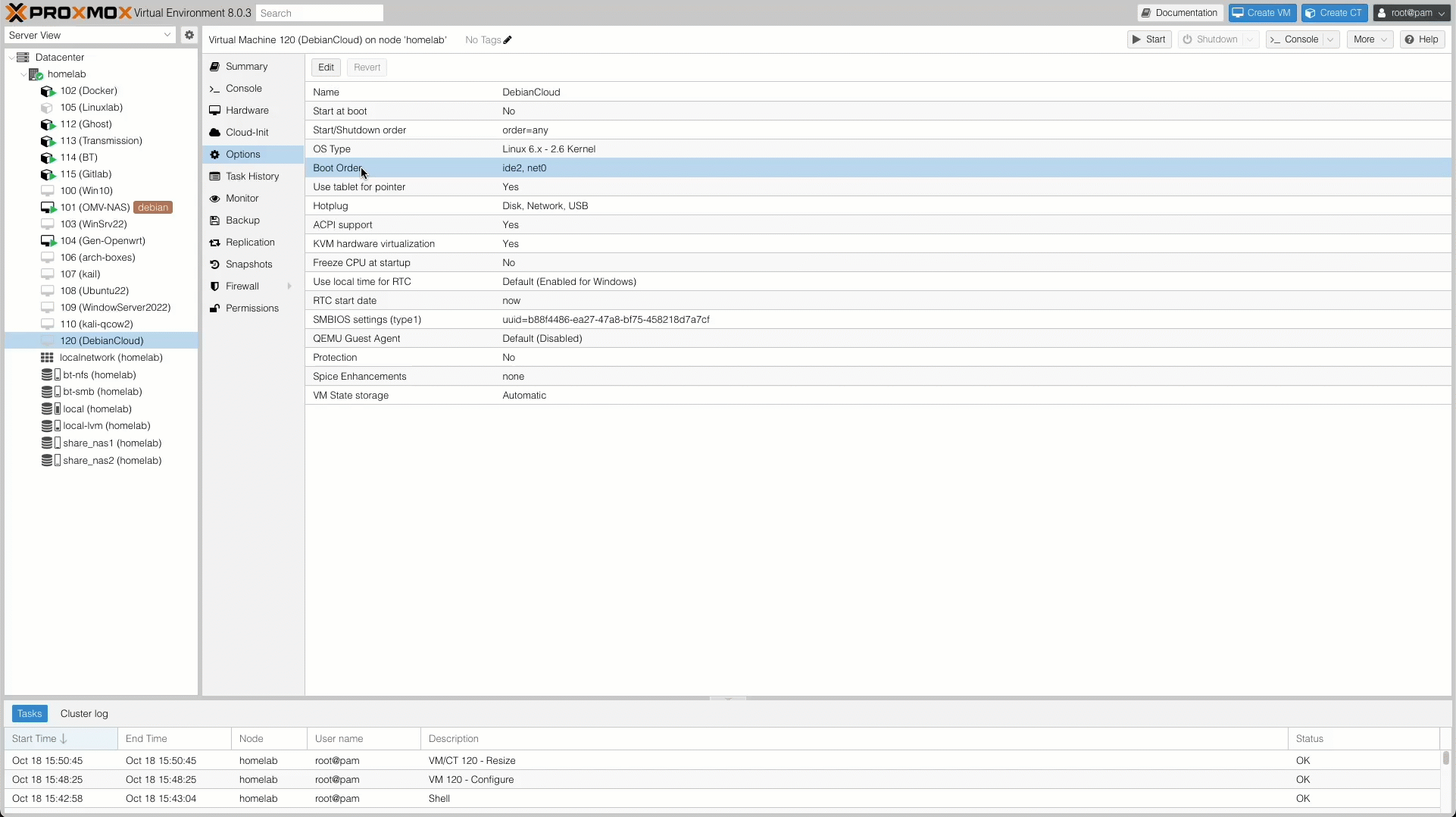The image size is (1456, 817).
Task: Open the root@pam user menu
Action: [x=1412, y=13]
